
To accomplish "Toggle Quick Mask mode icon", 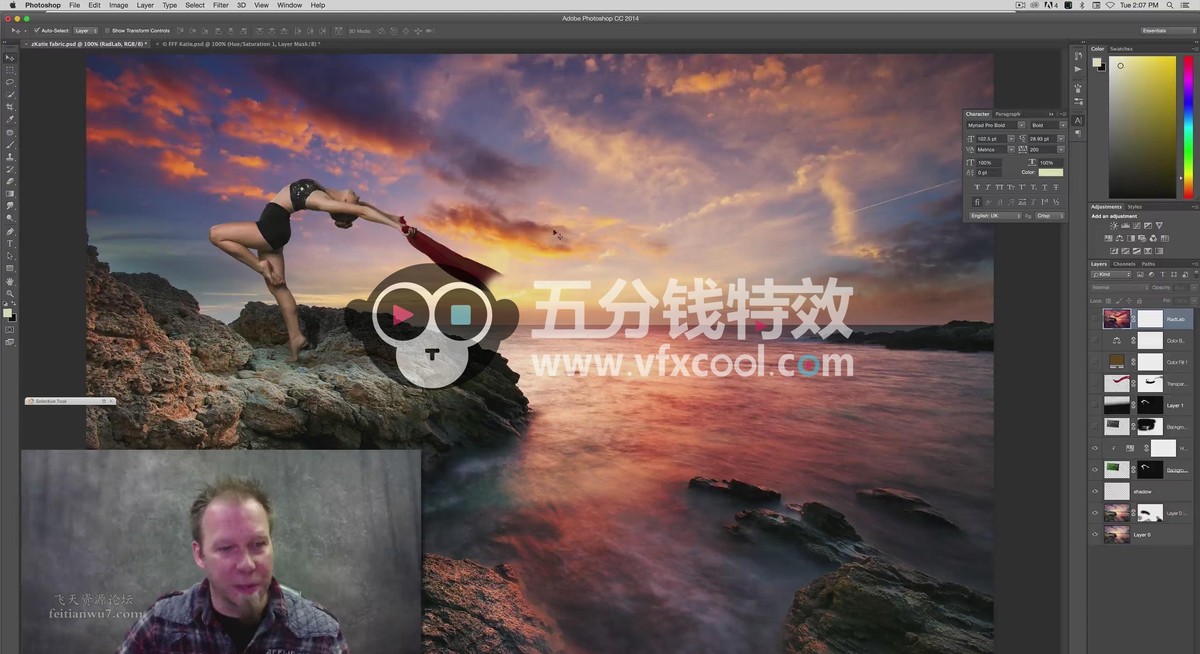I will pos(10,330).
